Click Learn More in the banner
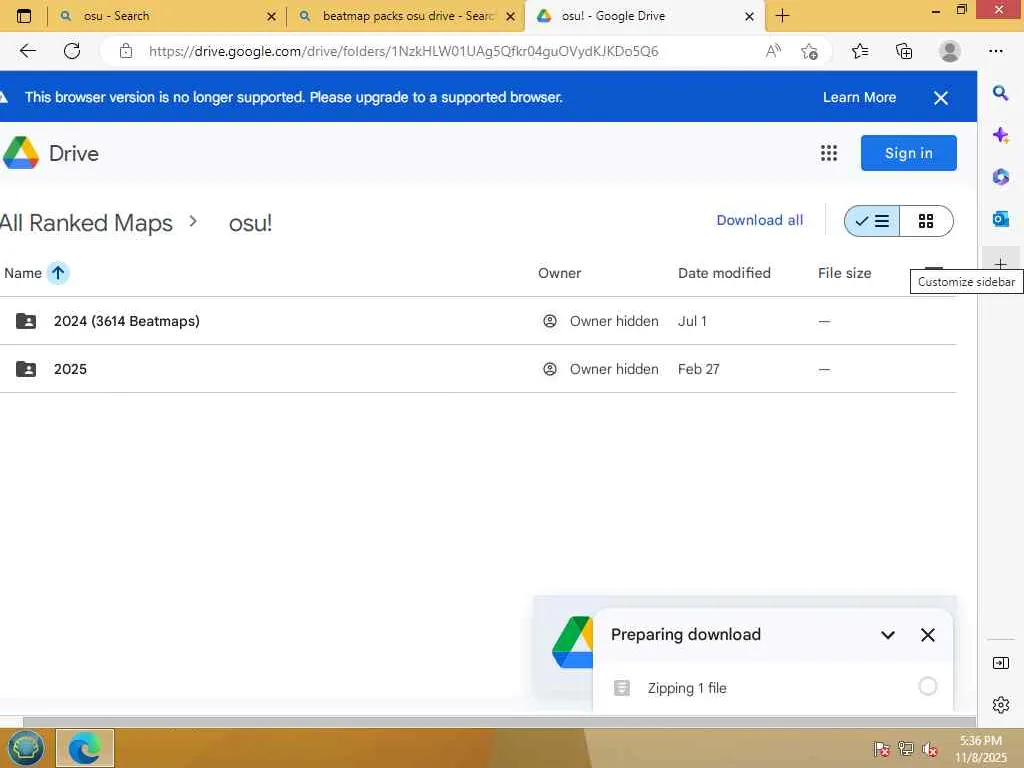 [x=859, y=97]
